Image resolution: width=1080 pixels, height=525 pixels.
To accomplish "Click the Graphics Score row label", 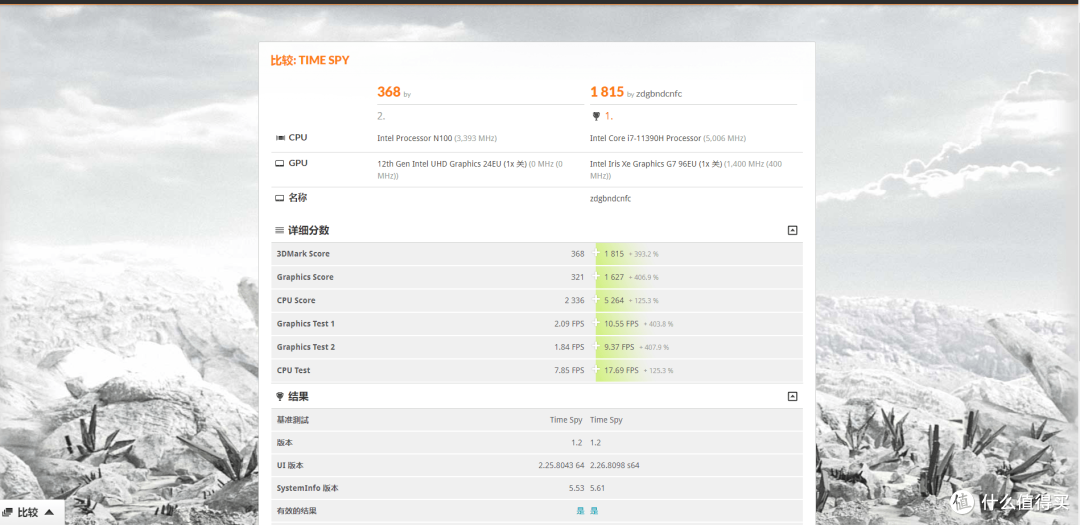I will [x=305, y=277].
